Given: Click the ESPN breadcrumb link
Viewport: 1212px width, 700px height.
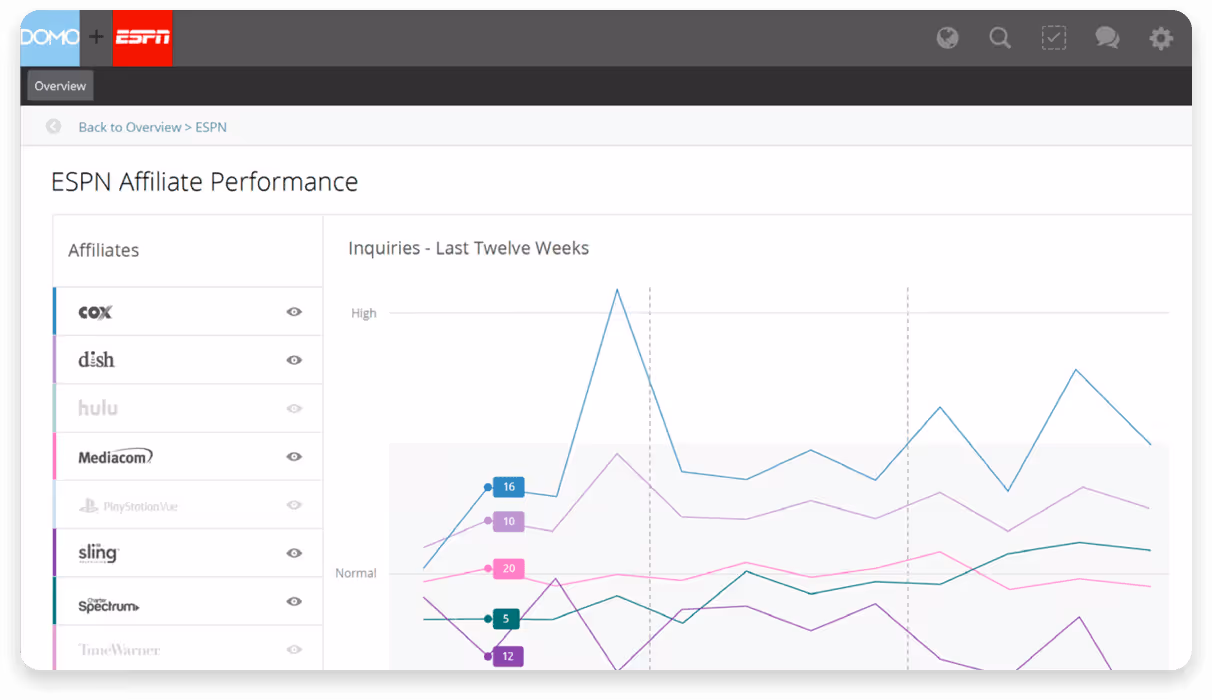Looking at the screenshot, I should pyautogui.click(x=211, y=127).
